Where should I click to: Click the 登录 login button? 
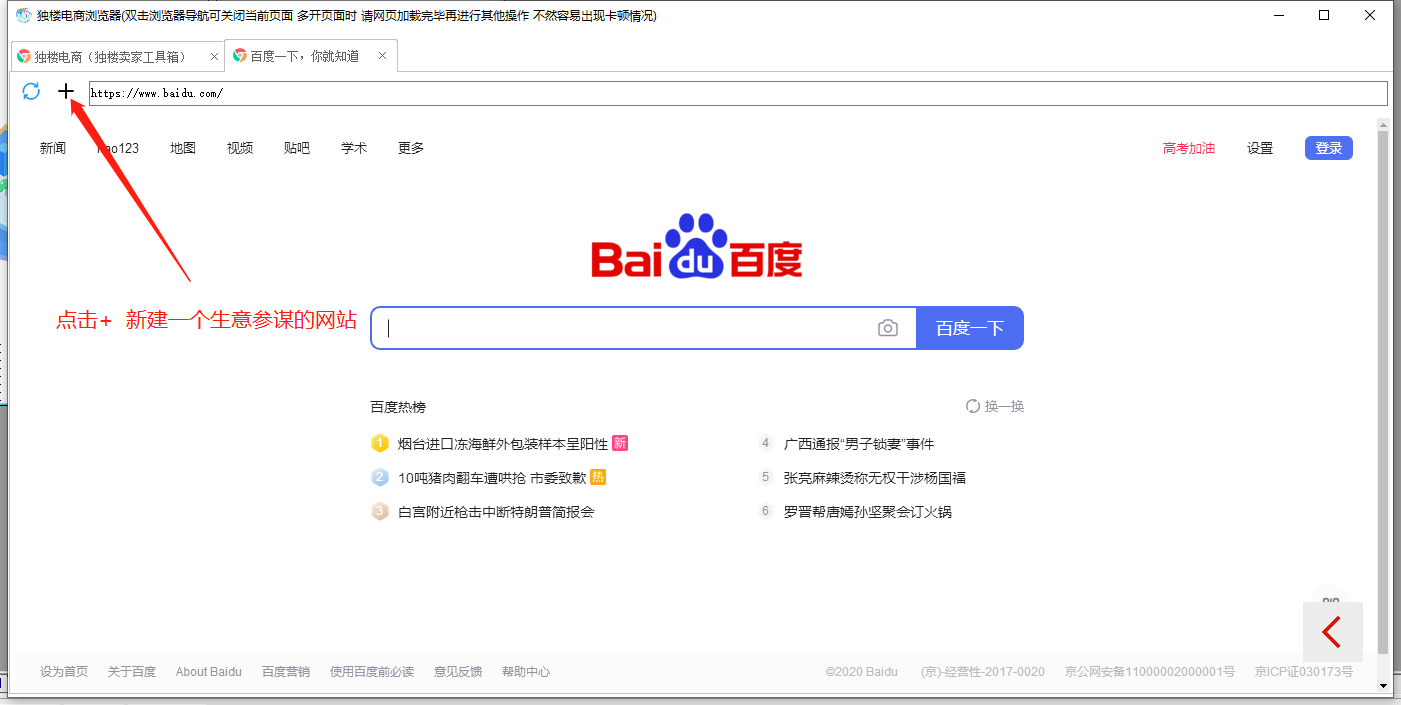1328,148
